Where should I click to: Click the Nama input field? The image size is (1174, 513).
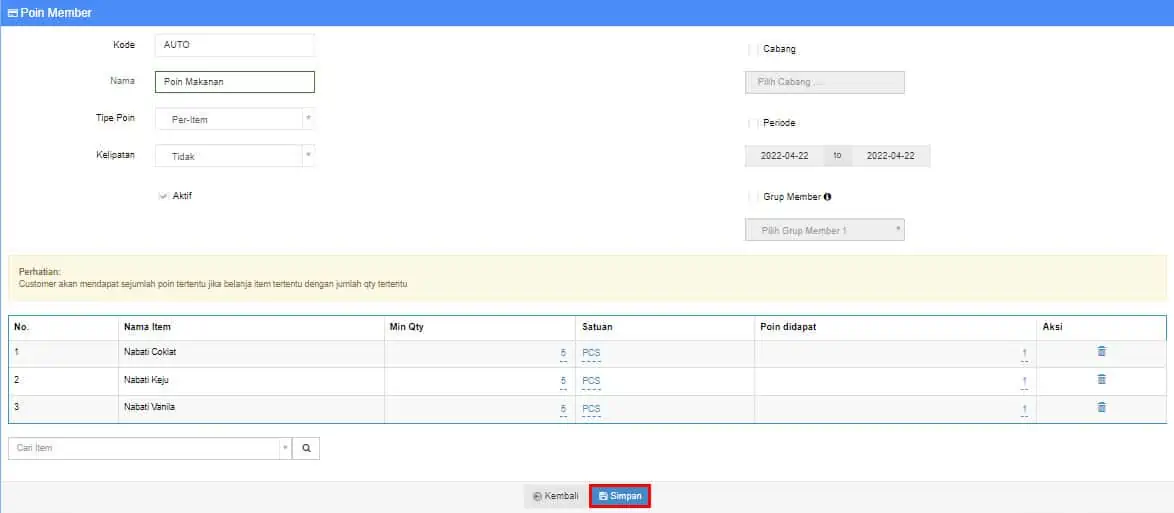(234, 82)
